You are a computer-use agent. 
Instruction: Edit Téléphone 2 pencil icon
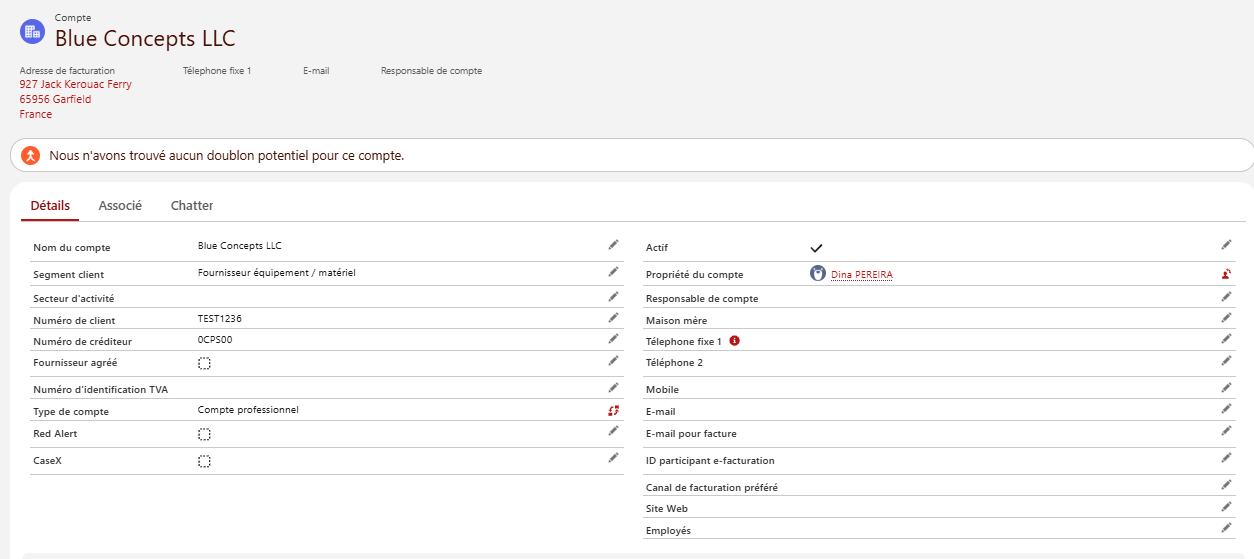point(1226,360)
